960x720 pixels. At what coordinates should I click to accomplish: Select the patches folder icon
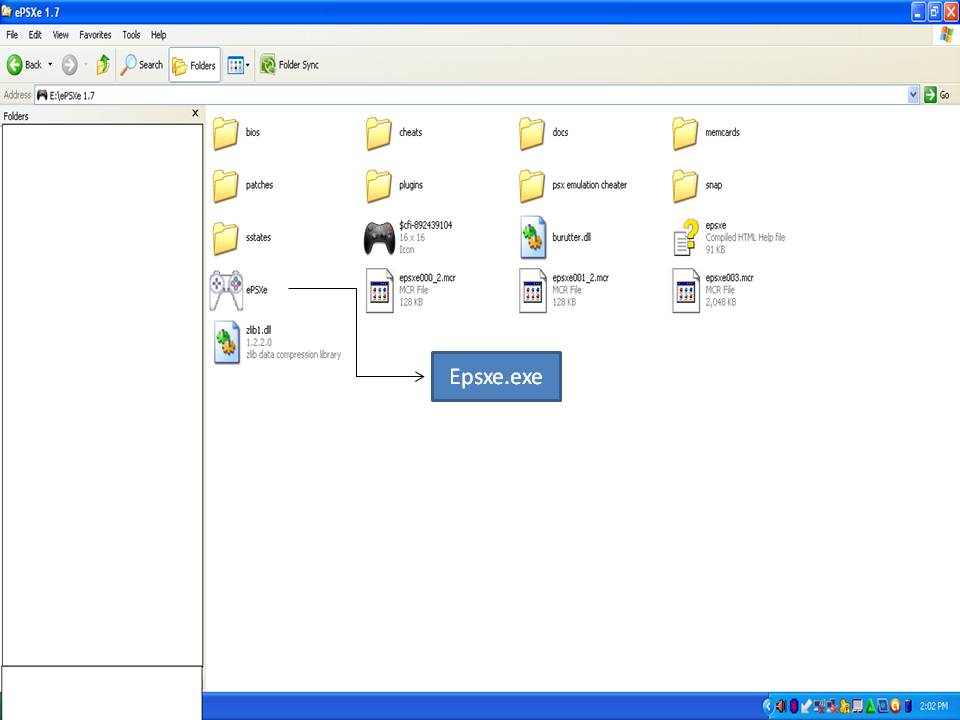tap(225, 186)
